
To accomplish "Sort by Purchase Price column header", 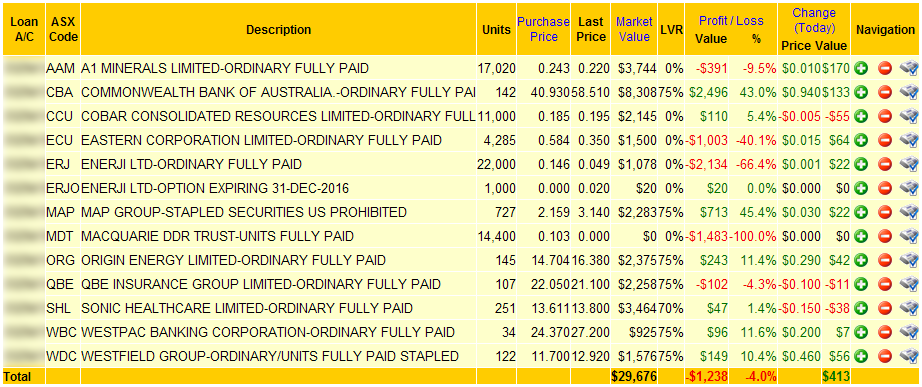I will [543, 29].
